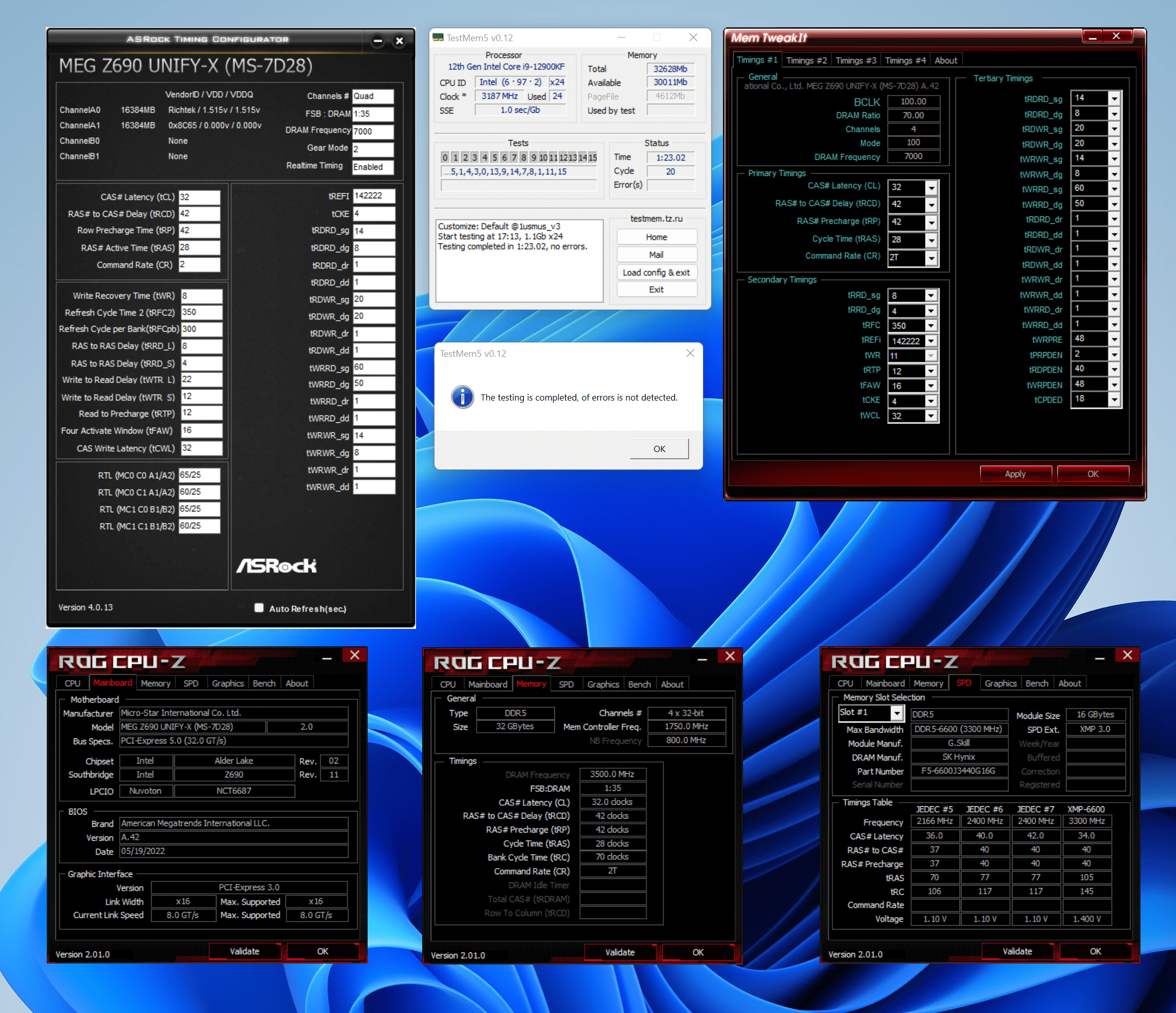Screen dimensions: 1176x1013
Task: Click OK in CPU-Z SPD window
Action: [x=1095, y=951]
